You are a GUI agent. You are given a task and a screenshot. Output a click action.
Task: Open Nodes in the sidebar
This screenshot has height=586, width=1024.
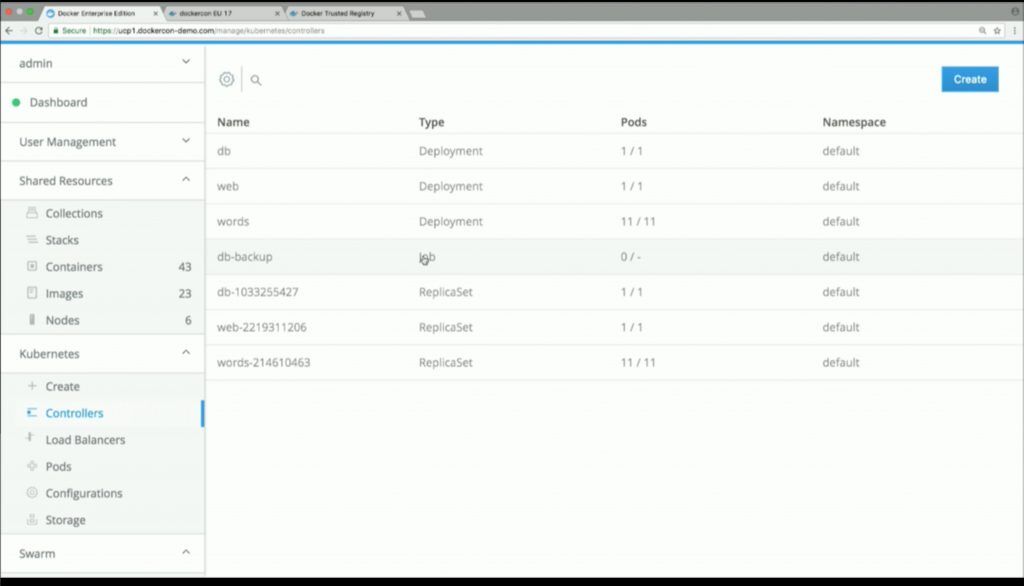[x=62, y=320]
